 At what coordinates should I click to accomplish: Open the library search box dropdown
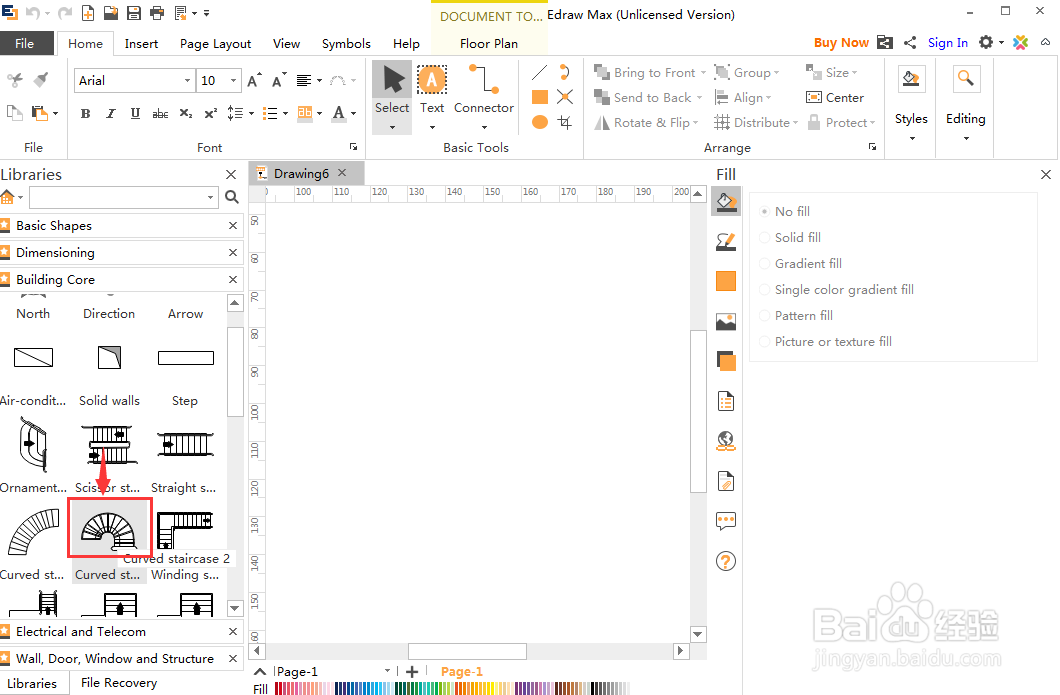pos(210,197)
